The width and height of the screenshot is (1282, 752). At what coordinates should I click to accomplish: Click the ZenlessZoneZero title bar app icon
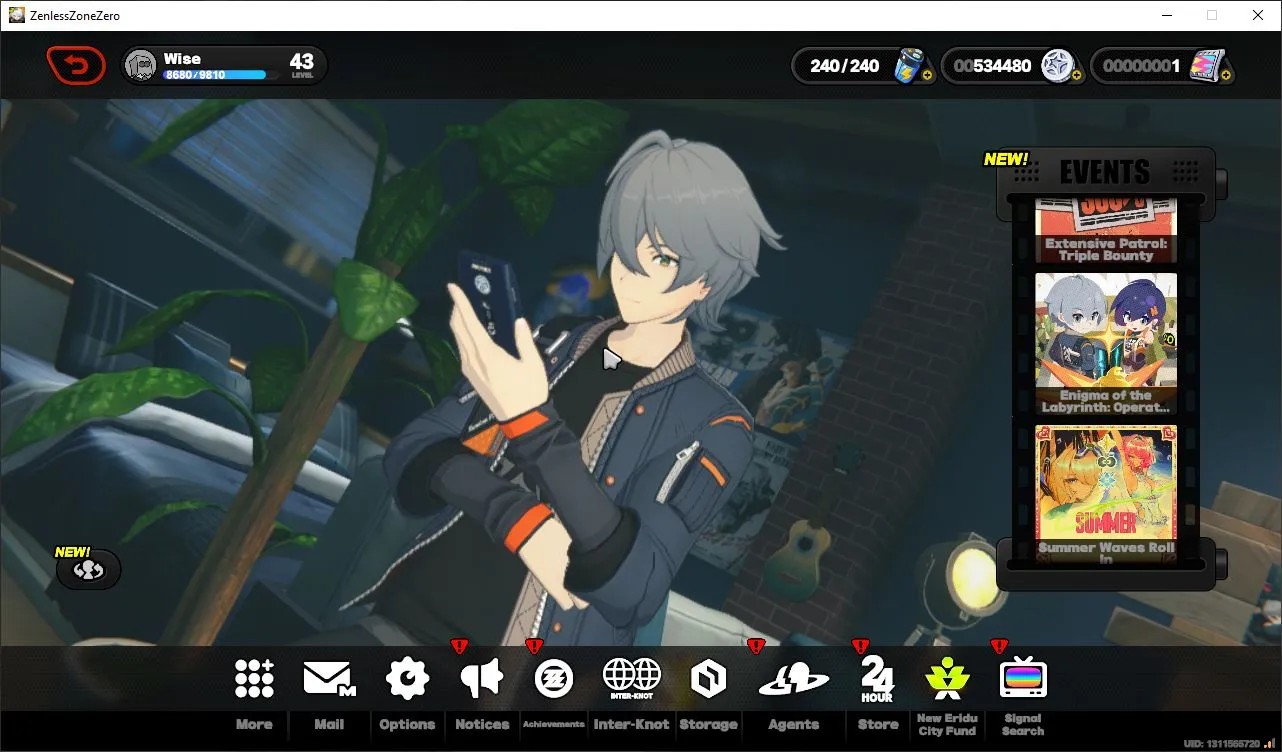click(17, 15)
